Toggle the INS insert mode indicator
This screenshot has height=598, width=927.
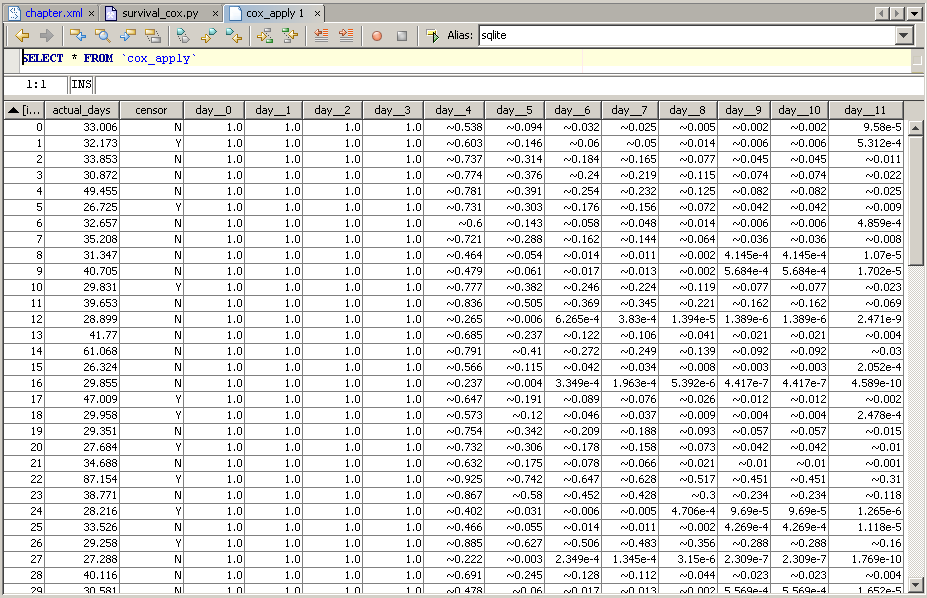(81, 84)
